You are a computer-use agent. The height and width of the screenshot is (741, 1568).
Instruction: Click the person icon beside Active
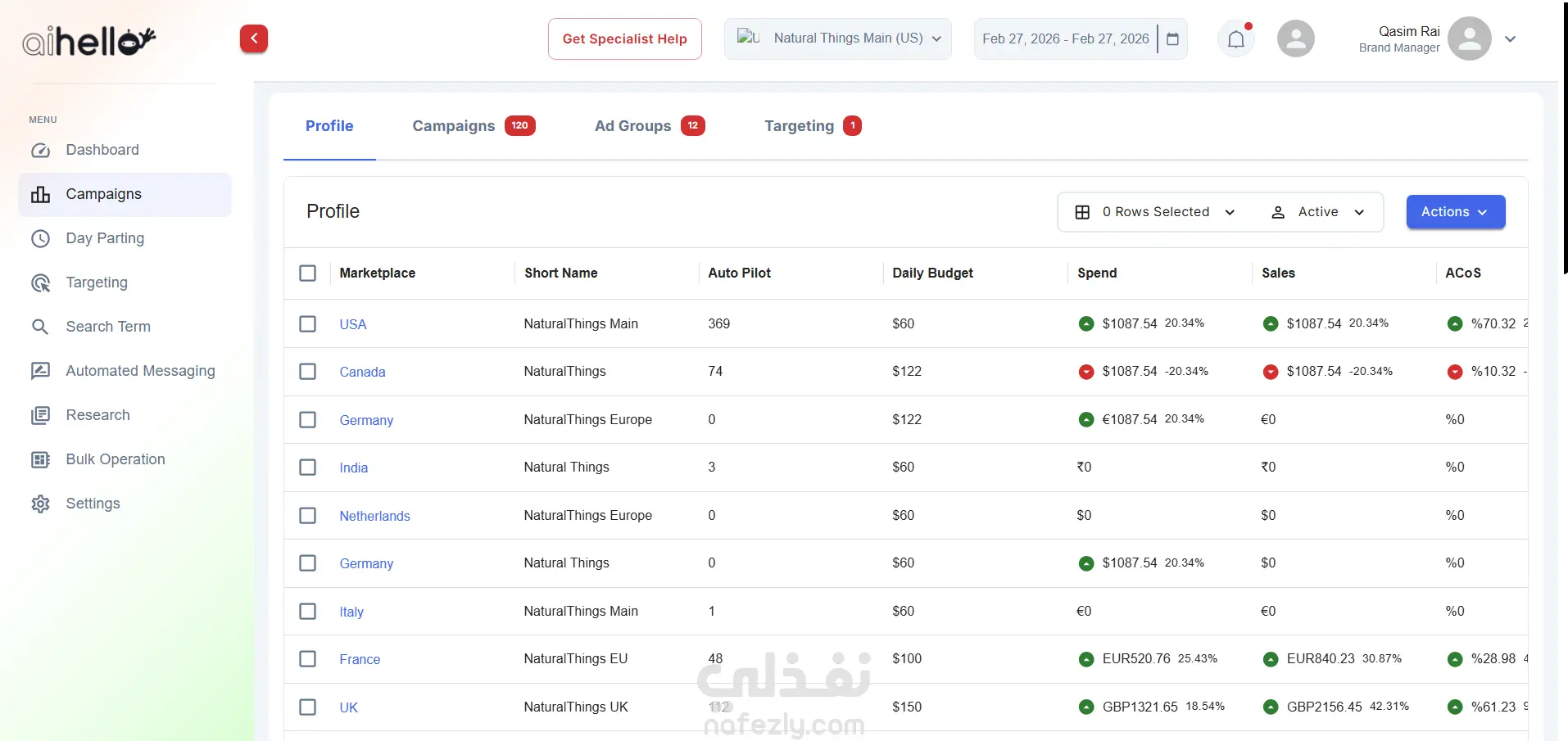pyautogui.click(x=1278, y=212)
